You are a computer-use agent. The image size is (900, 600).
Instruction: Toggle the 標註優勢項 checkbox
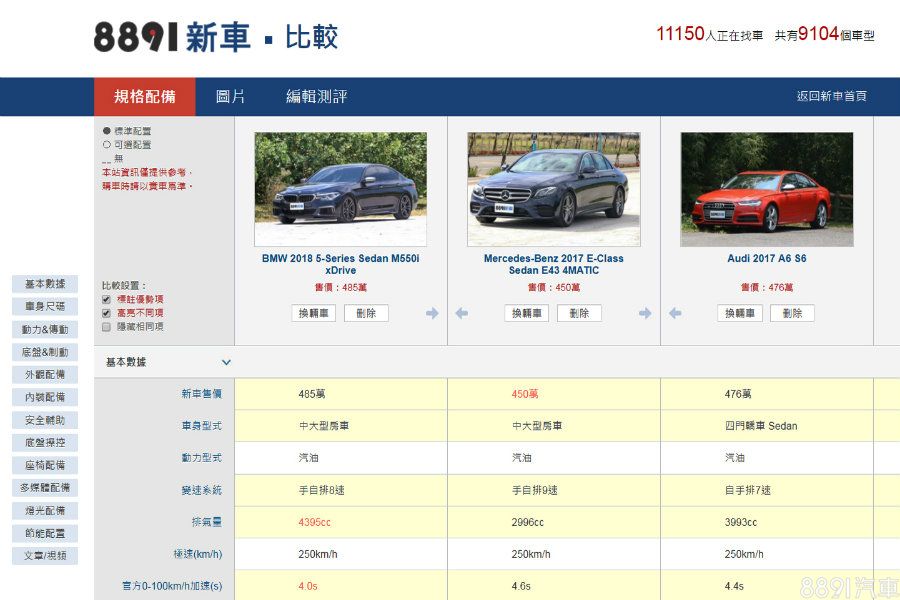(106, 299)
